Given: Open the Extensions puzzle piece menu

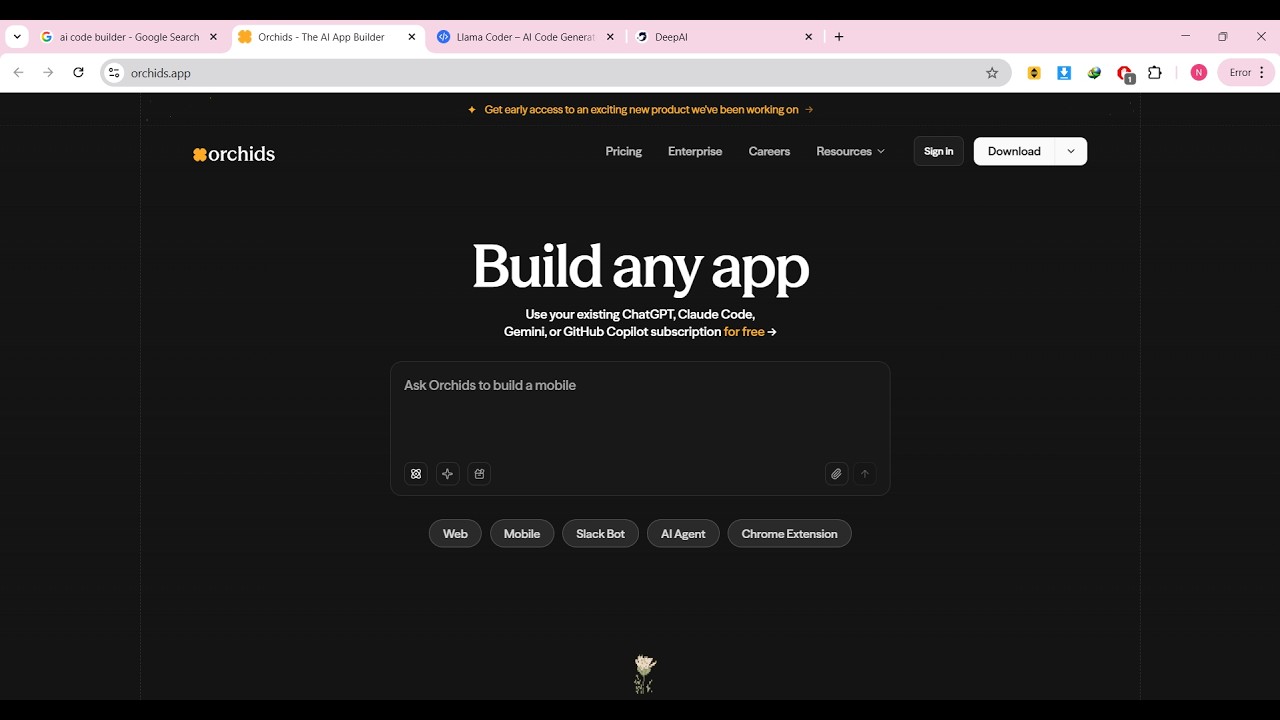Looking at the screenshot, I should tap(1155, 73).
